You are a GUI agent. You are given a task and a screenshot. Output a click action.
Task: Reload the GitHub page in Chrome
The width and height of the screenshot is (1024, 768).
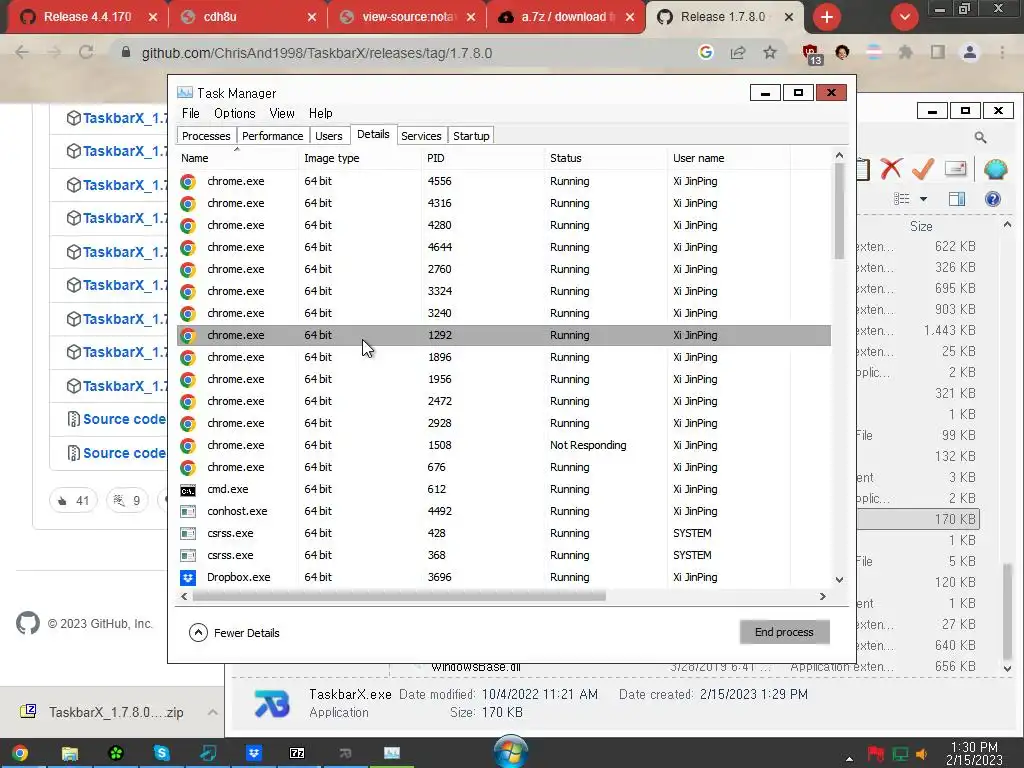[86, 52]
